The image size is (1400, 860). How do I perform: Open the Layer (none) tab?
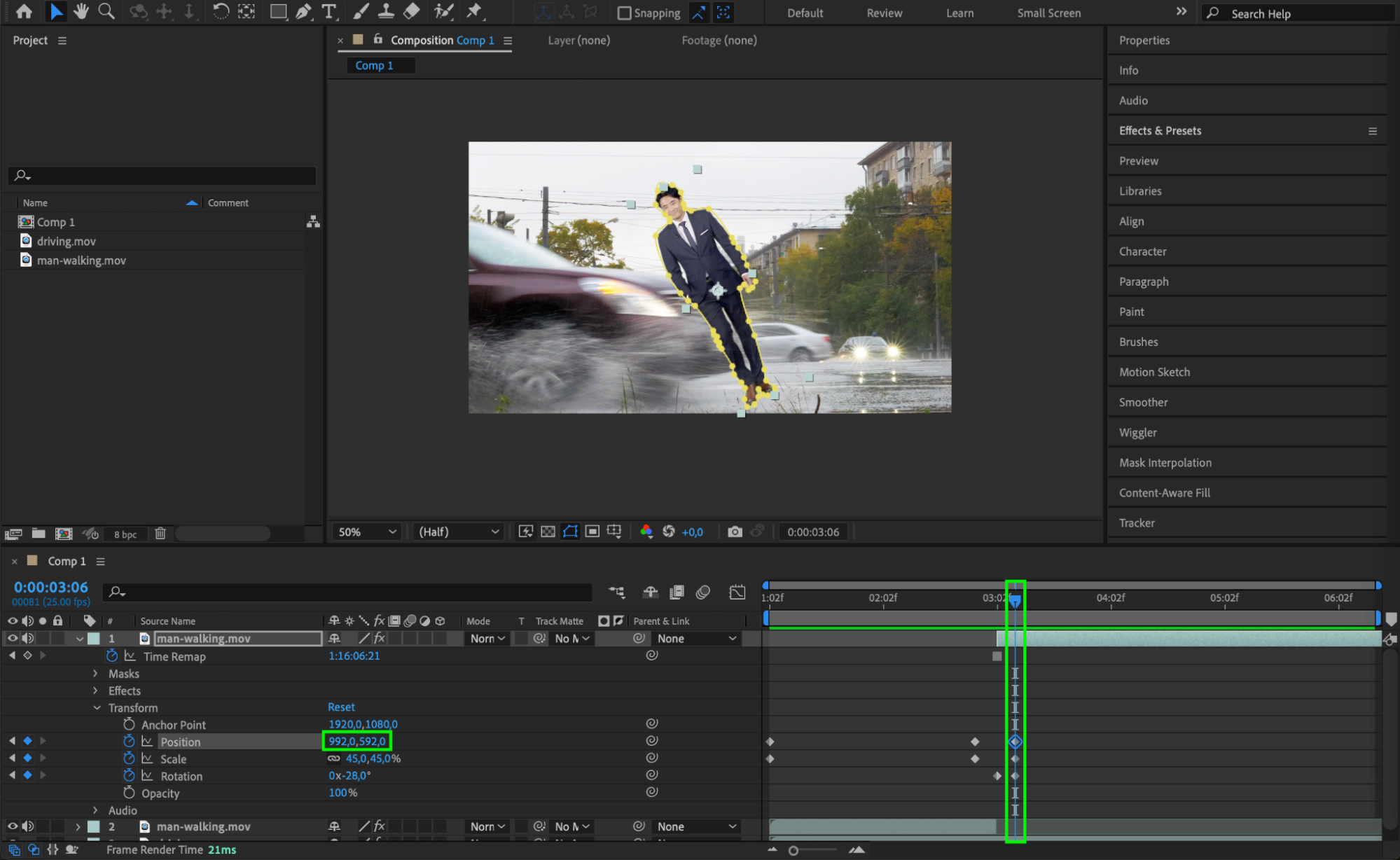coord(578,41)
